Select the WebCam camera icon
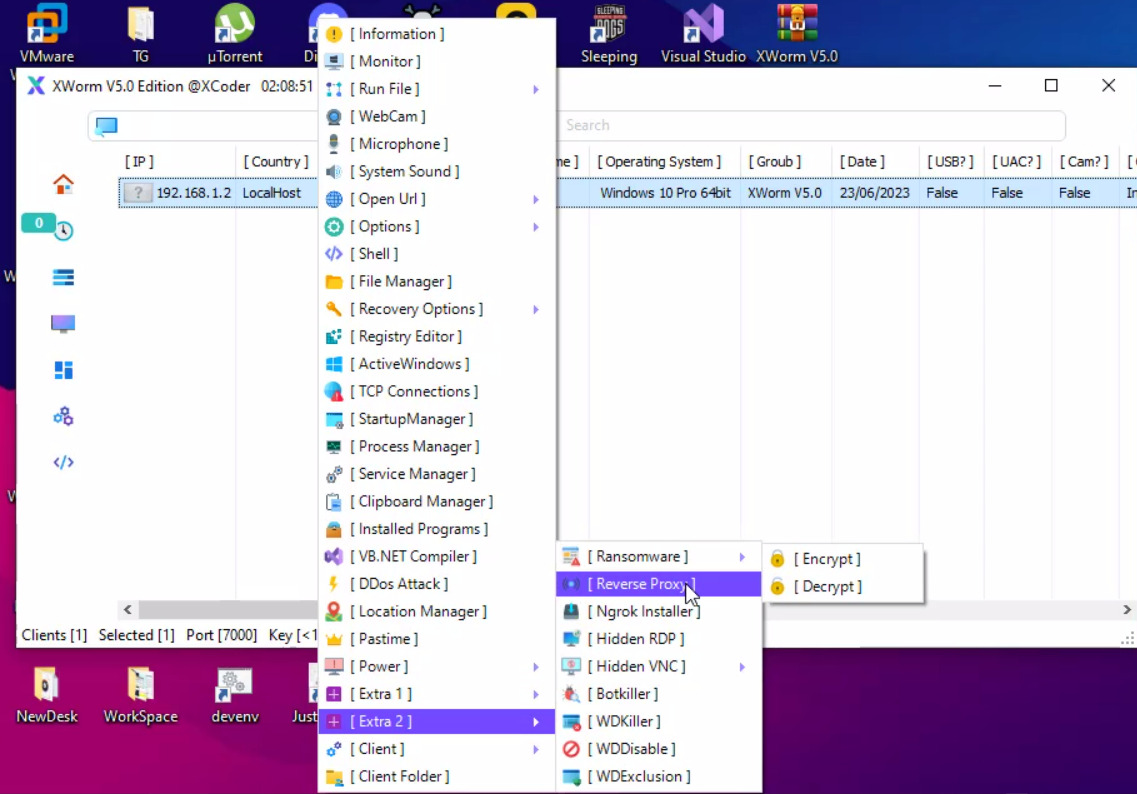 pos(334,117)
